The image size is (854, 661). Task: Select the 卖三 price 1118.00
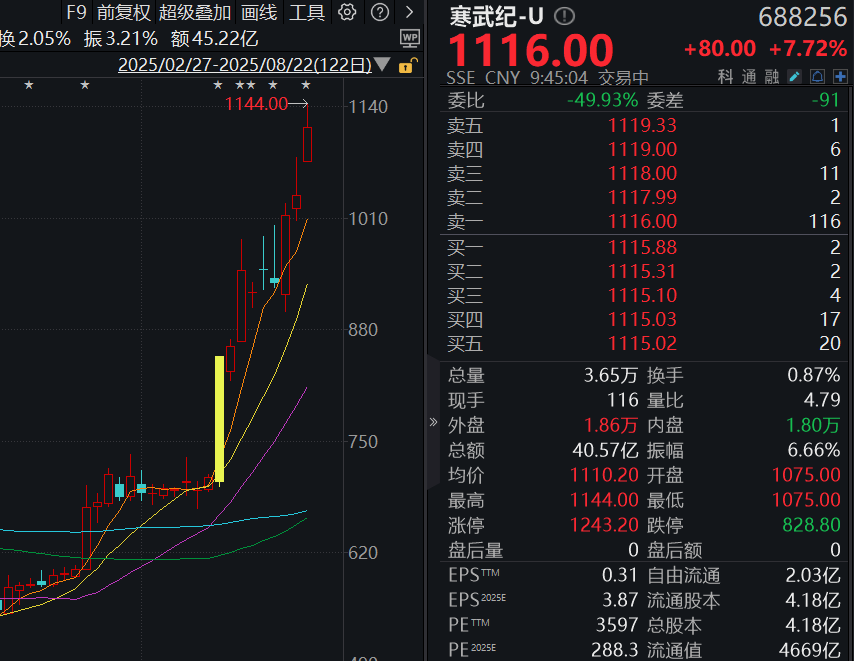pos(642,174)
